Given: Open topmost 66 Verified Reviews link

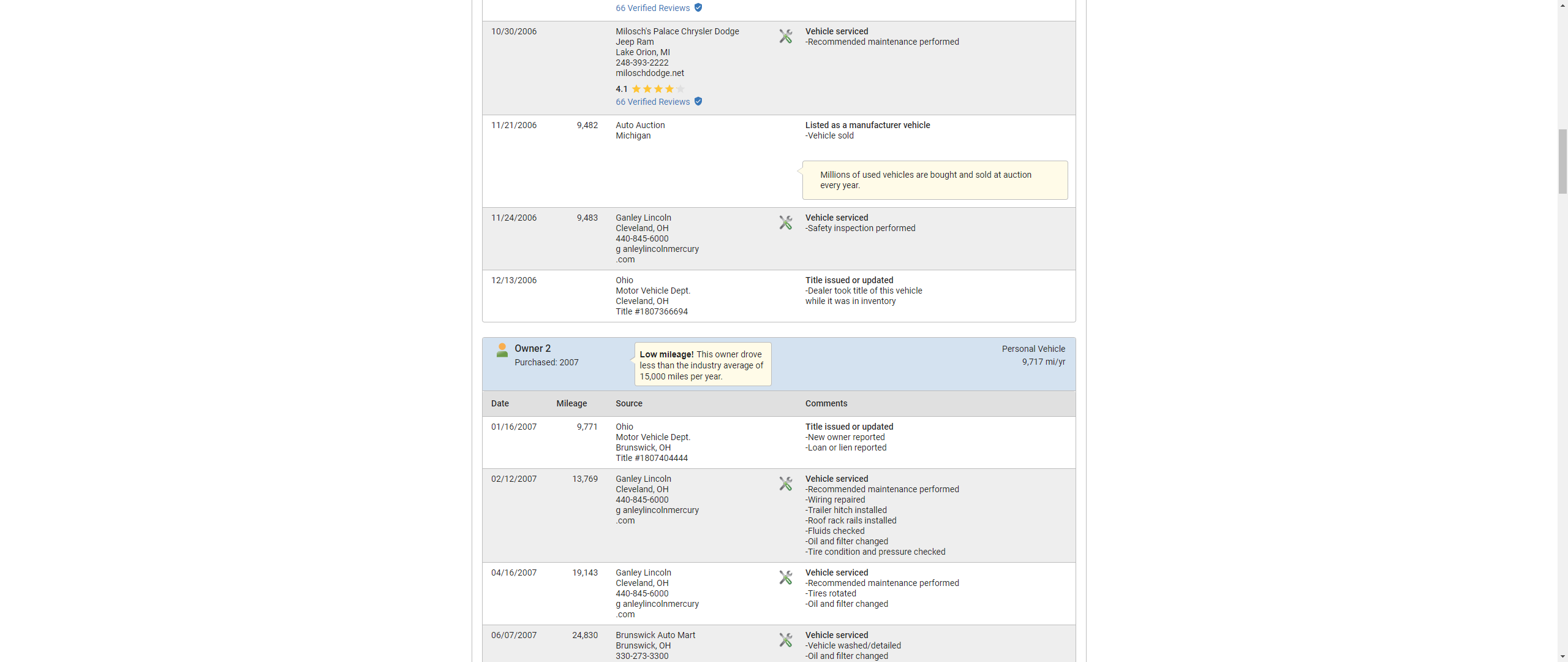Looking at the screenshot, I should coord(652,8).
